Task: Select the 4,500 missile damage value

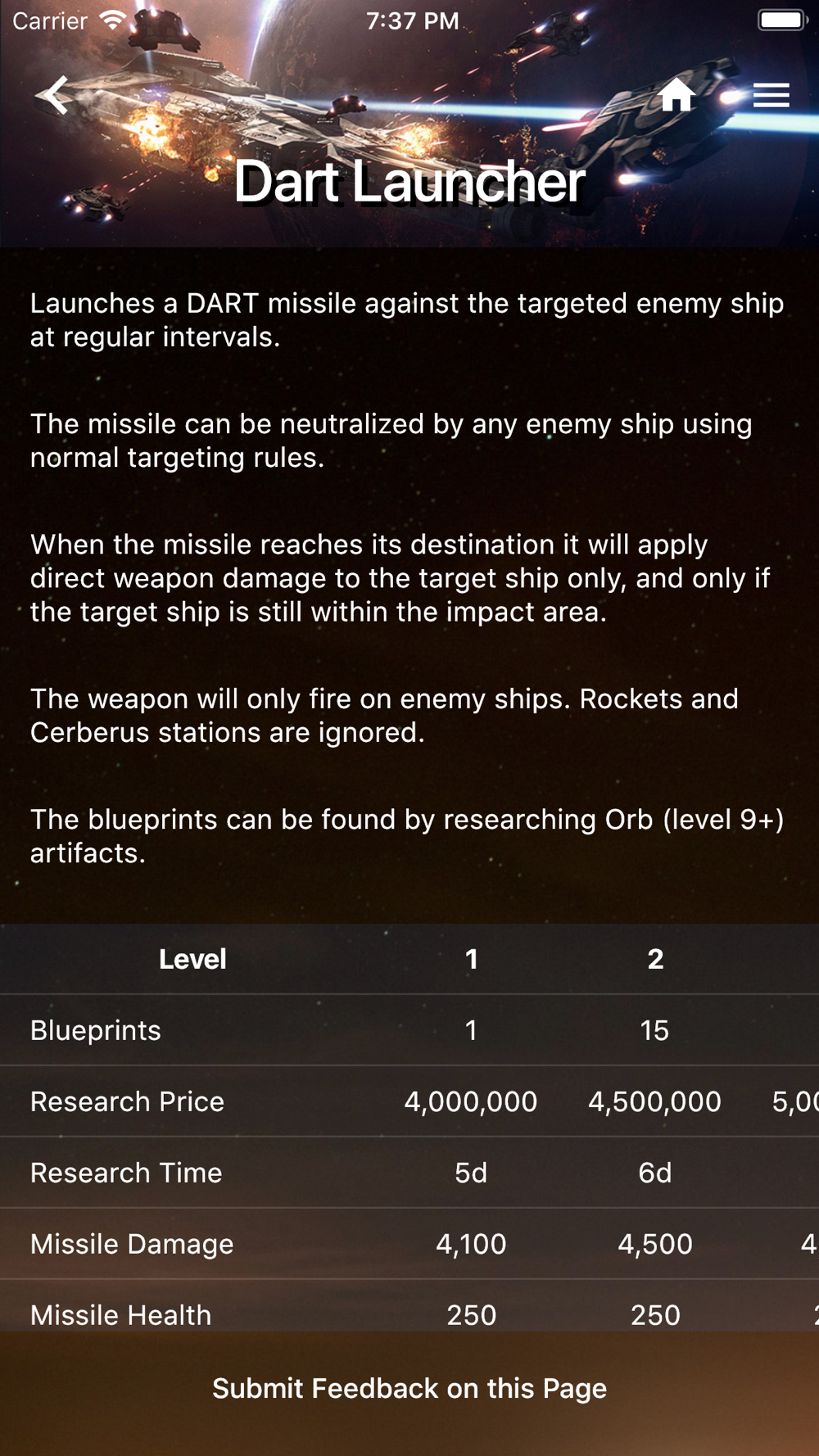Action: (655, 1244)
